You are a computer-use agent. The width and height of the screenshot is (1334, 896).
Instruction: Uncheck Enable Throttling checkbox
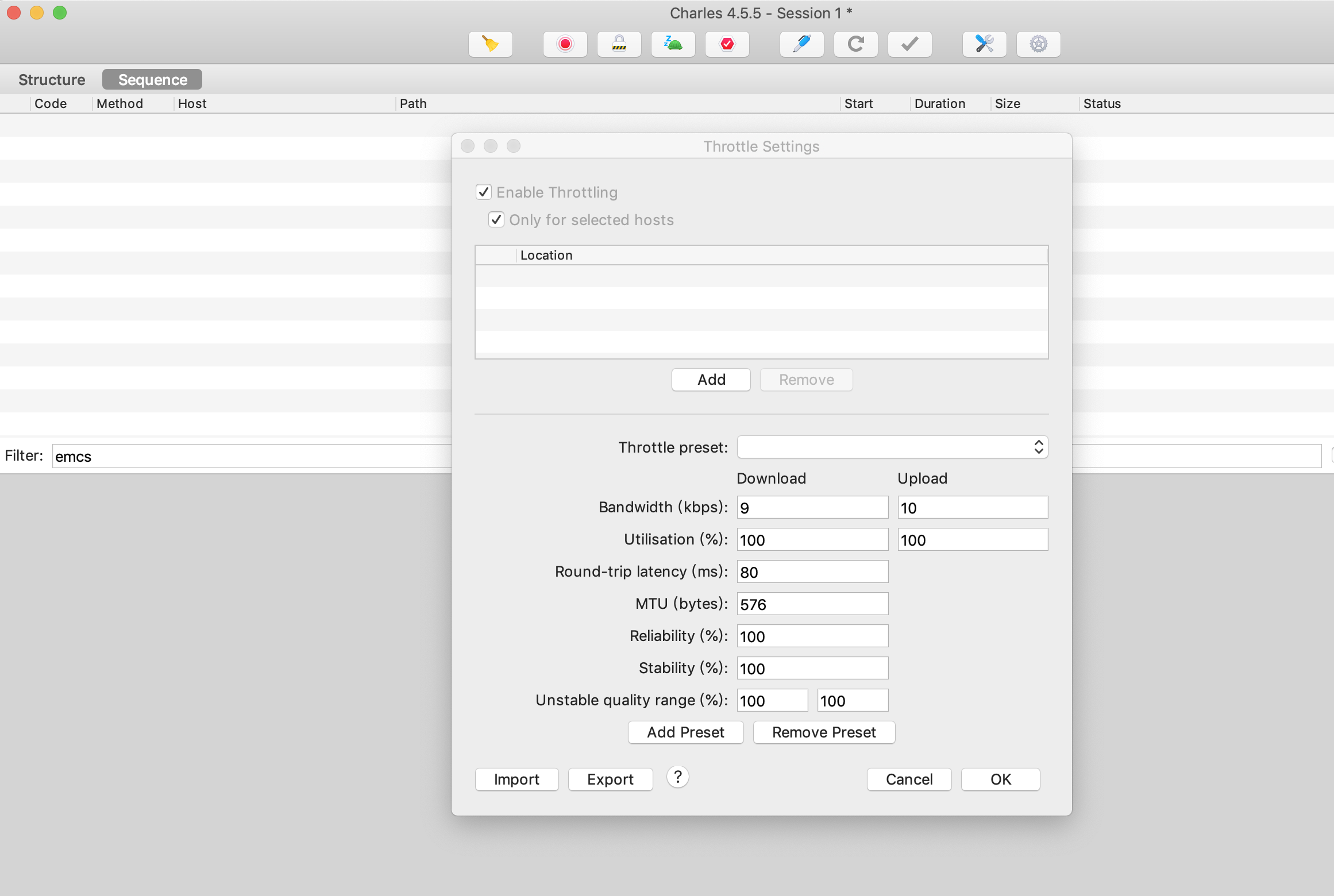tap(484, 192)
